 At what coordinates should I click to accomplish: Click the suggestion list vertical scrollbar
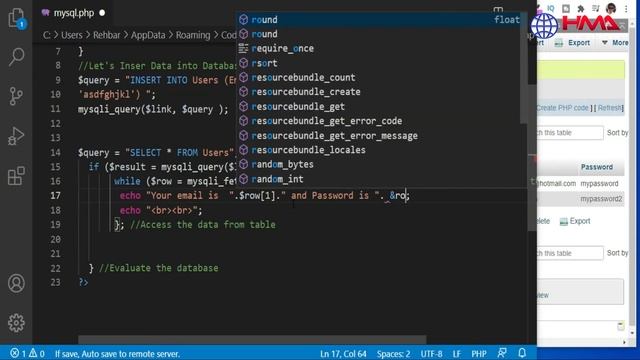[x=524, y=67]
